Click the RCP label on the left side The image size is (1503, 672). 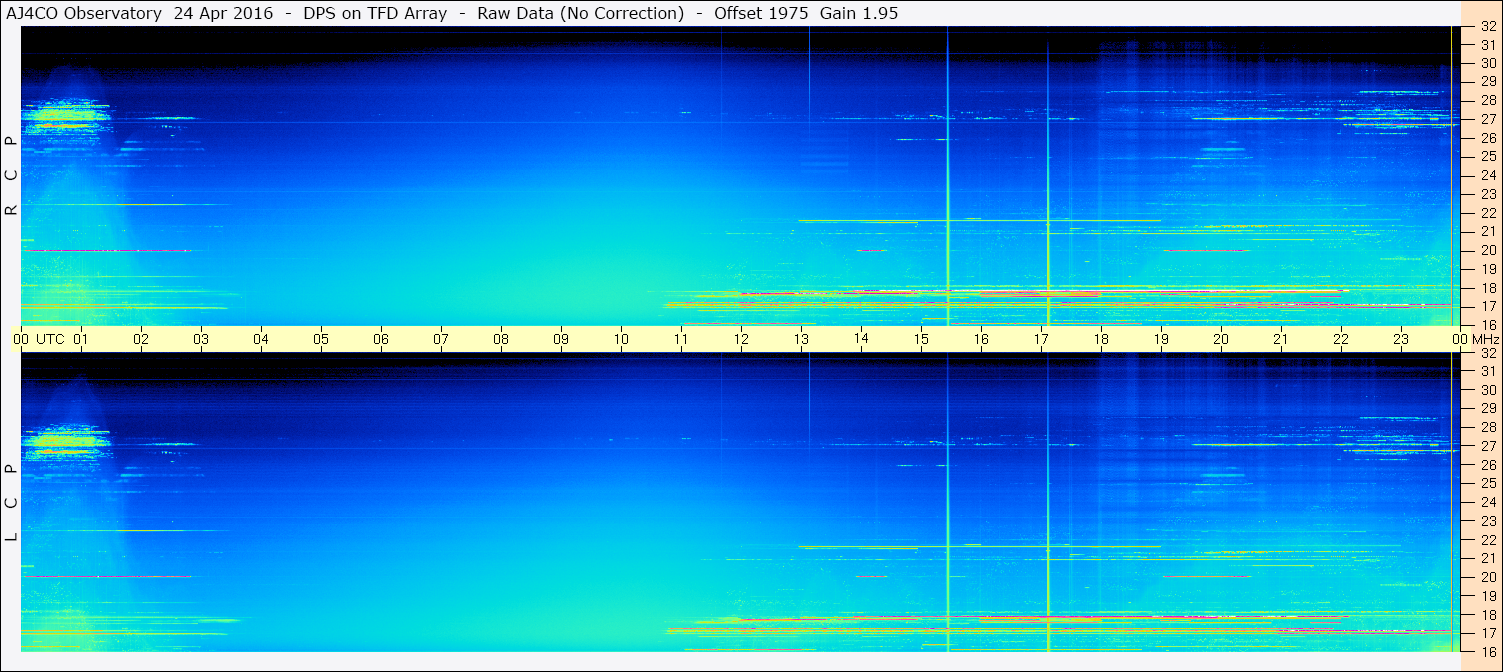point(11,176)
